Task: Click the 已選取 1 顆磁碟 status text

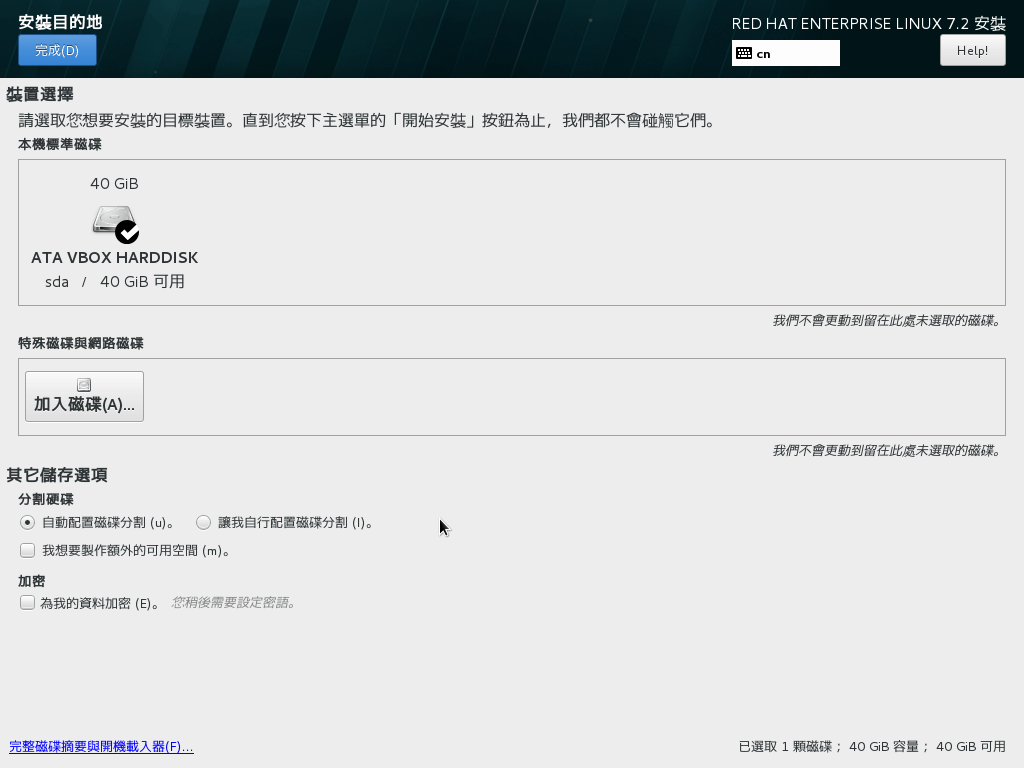Action: (x=872, y=746)
